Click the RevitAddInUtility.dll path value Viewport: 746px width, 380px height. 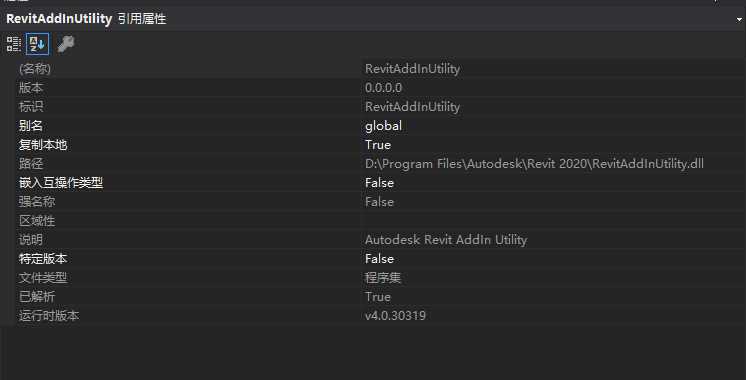click(x=534, y=164)
